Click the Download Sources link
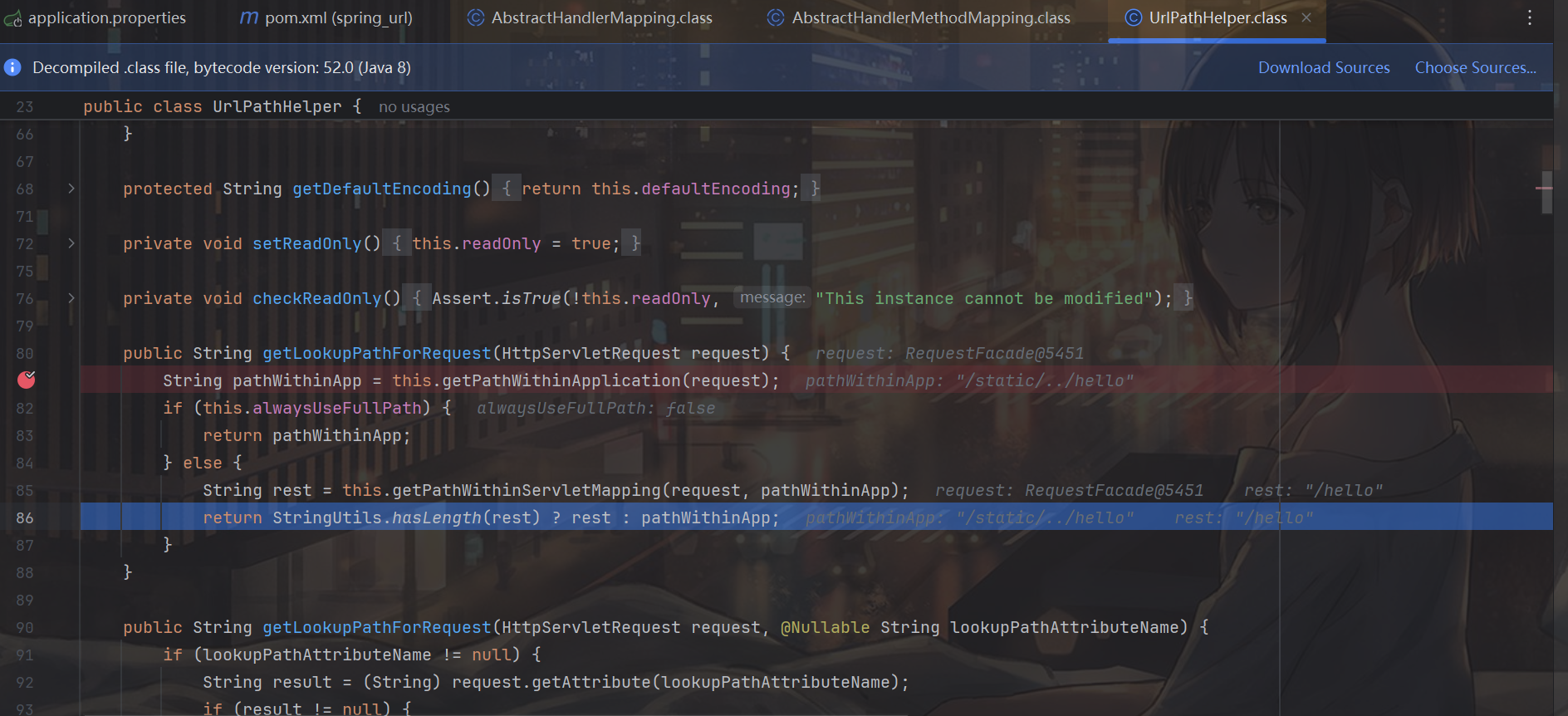The height and width of the screenshot is (716, 1568). click(1323, 67)
